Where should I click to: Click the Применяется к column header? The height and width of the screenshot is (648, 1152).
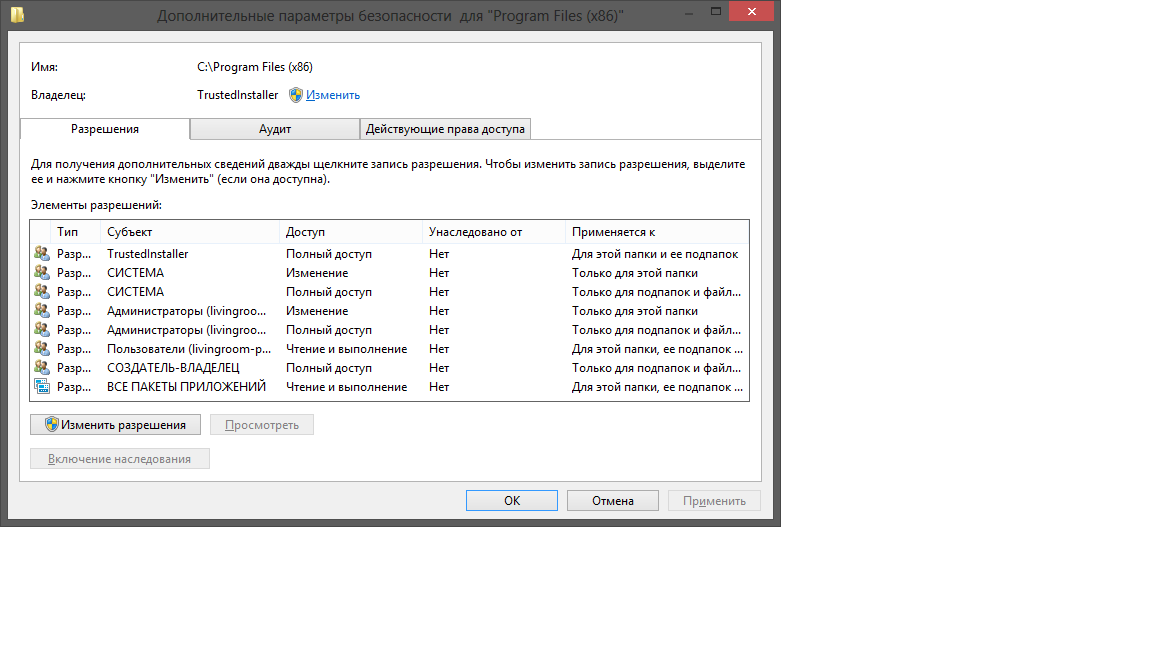[655, 232]
